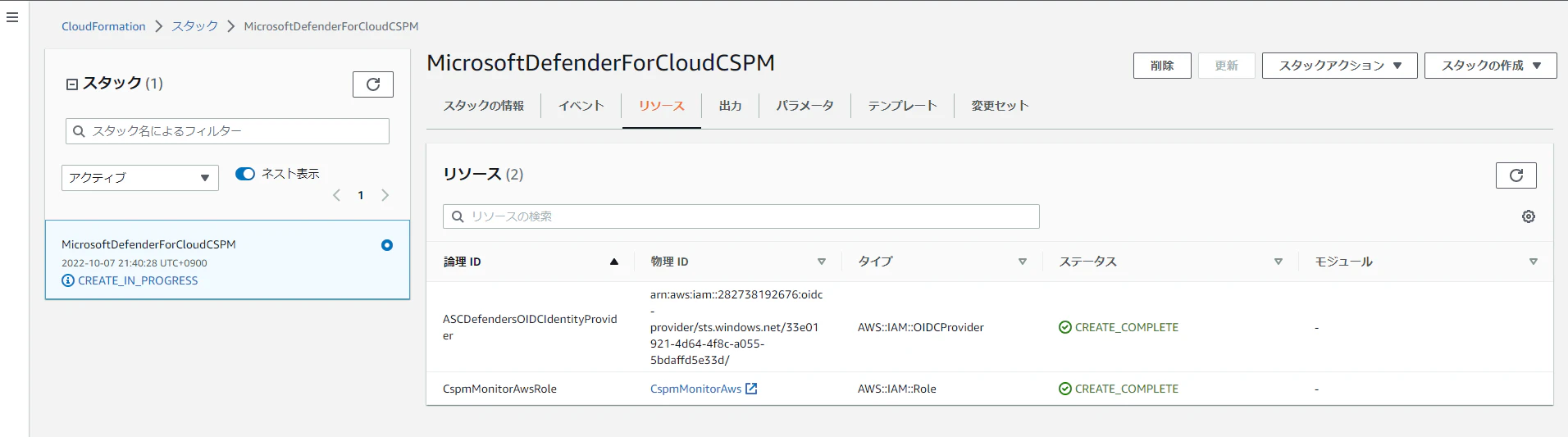The height and width of the screenshot is (437, 1568).
Task: Open CloudFormation breadcrumb link
Action: tap(103, 26)
